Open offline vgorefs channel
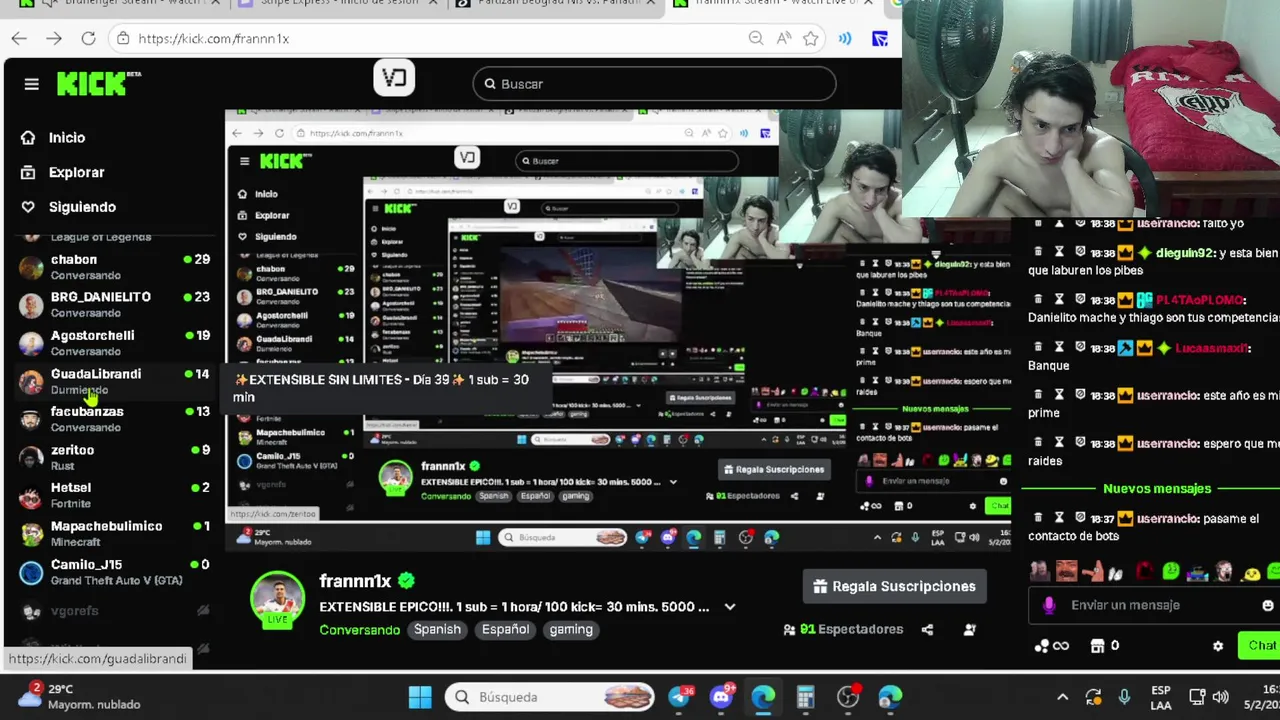 point(115,610)
